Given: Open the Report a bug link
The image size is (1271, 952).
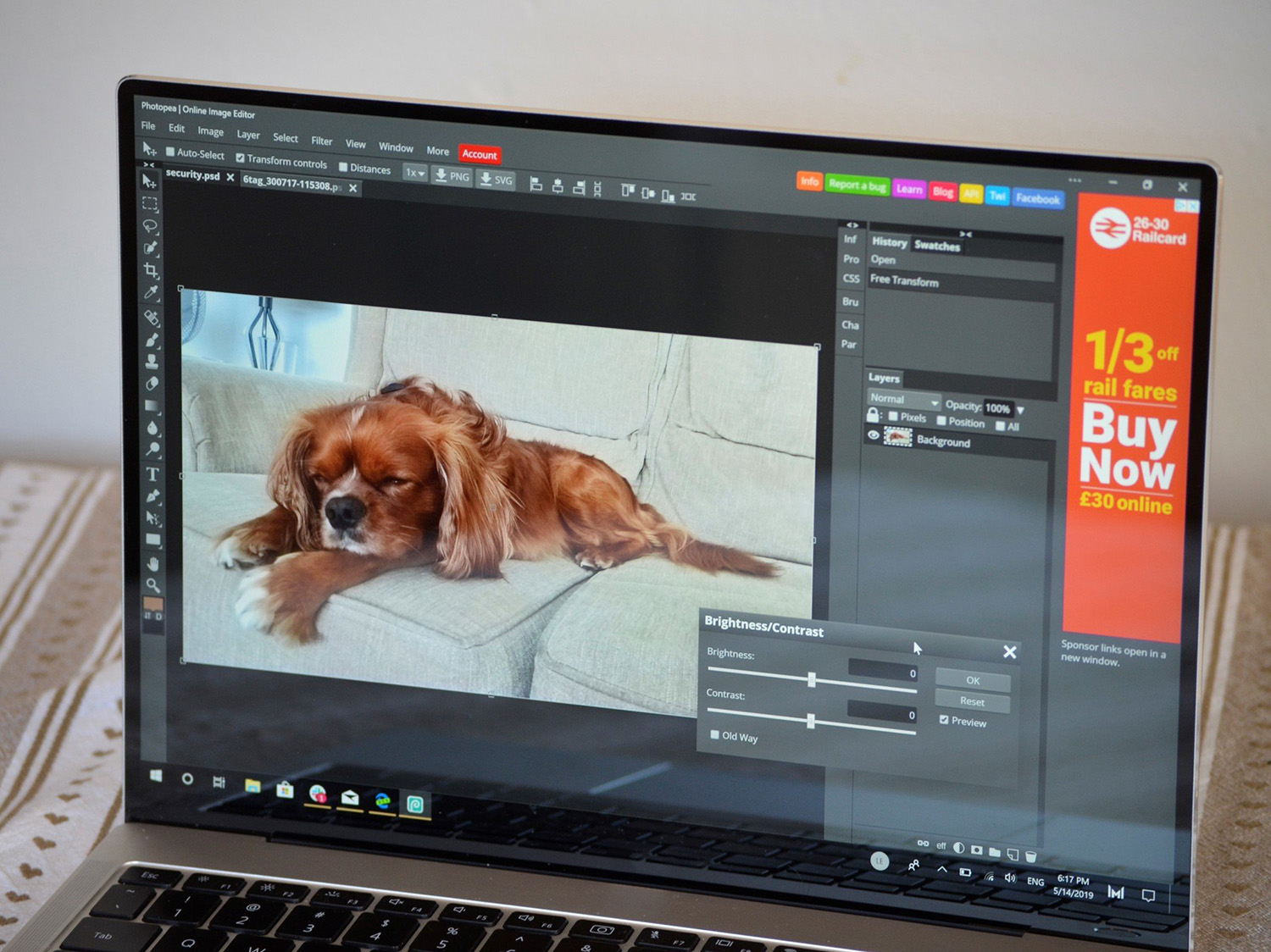Looking at the screenshot, I should click(858, 185).
